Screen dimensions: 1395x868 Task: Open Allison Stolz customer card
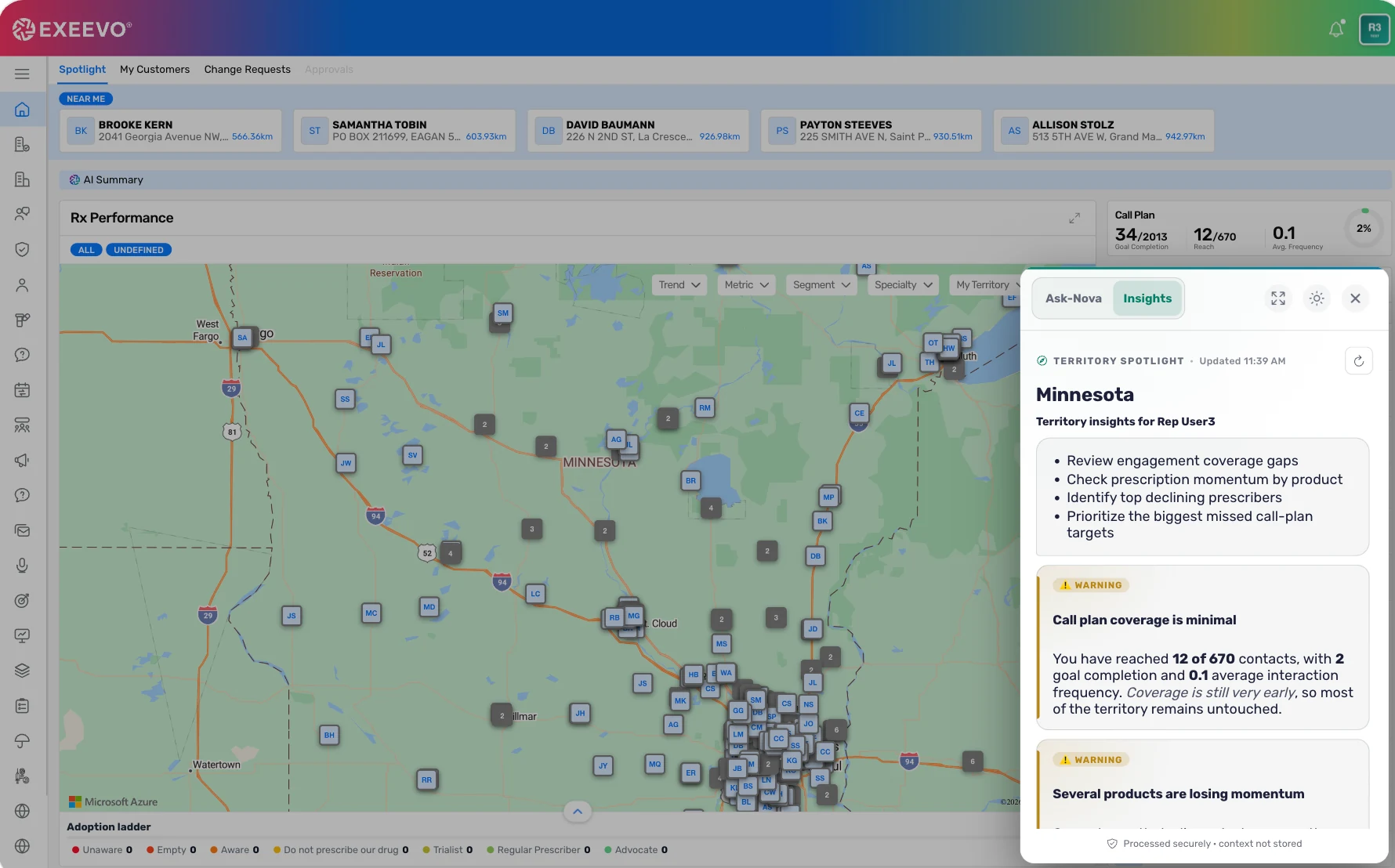click(x=1104, y=131)
